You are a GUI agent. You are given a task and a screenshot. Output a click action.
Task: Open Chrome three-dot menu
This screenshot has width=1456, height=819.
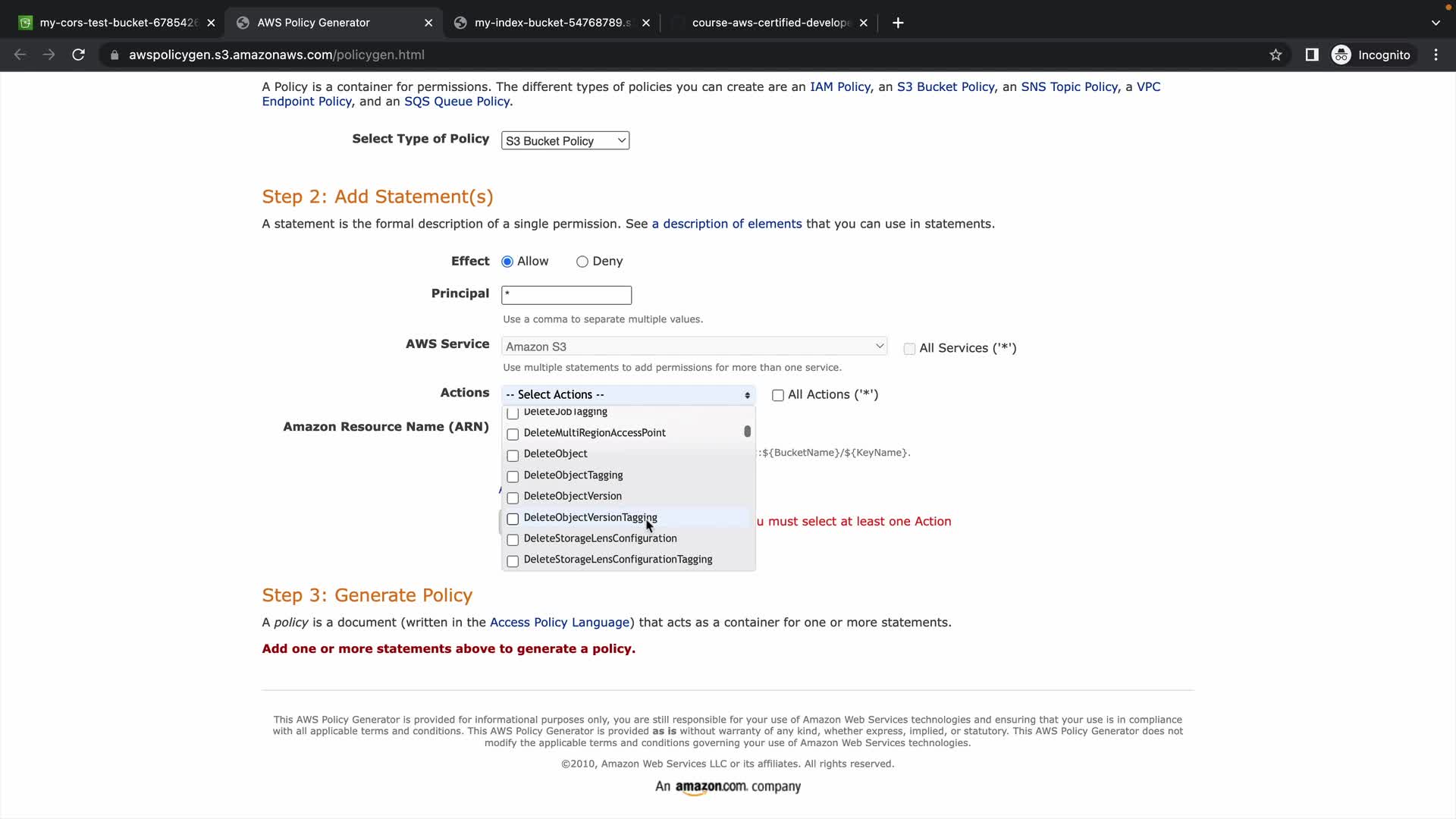pyautogui.click(x=1436, y=55)
